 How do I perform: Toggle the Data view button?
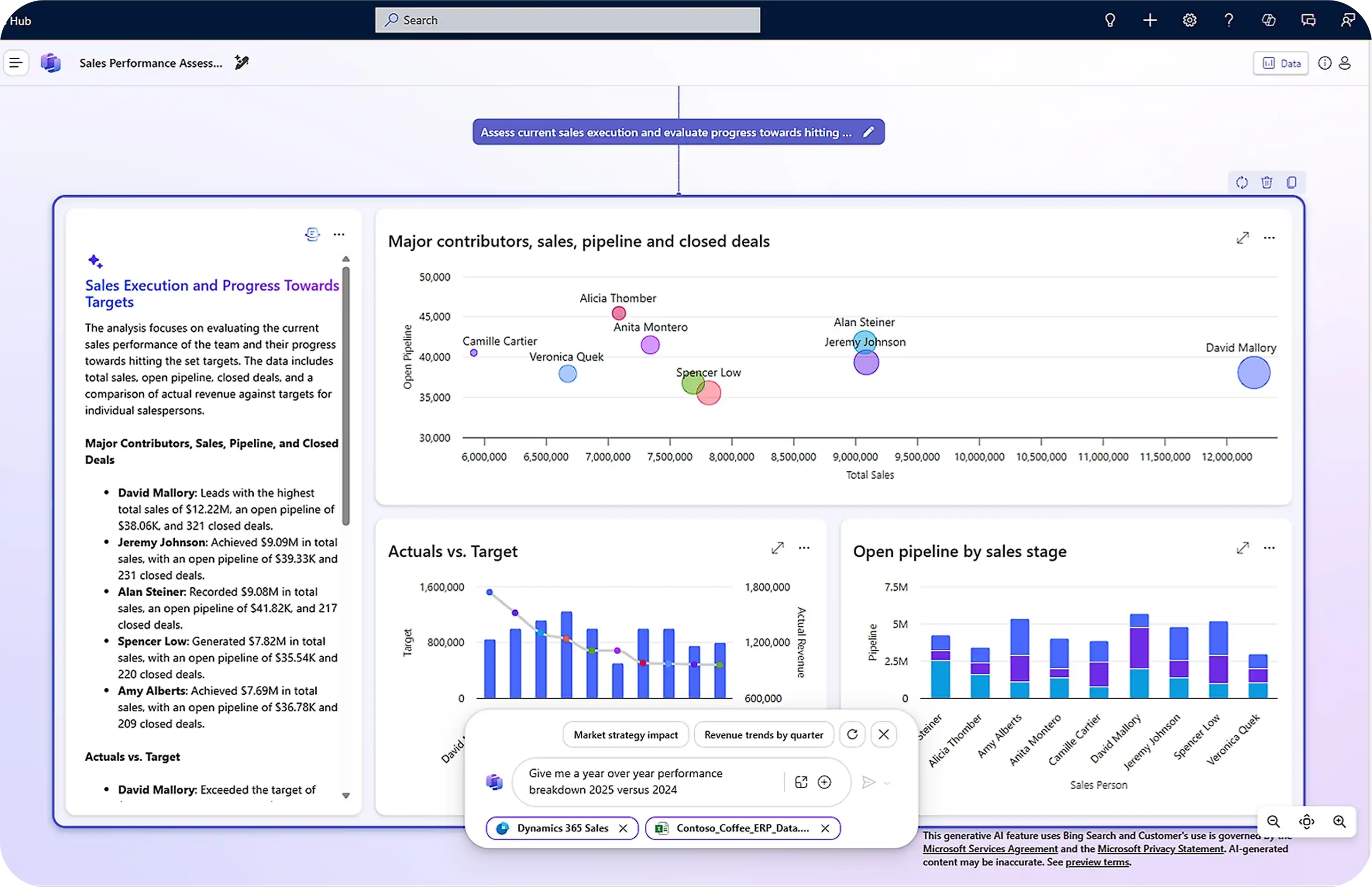1280,63
